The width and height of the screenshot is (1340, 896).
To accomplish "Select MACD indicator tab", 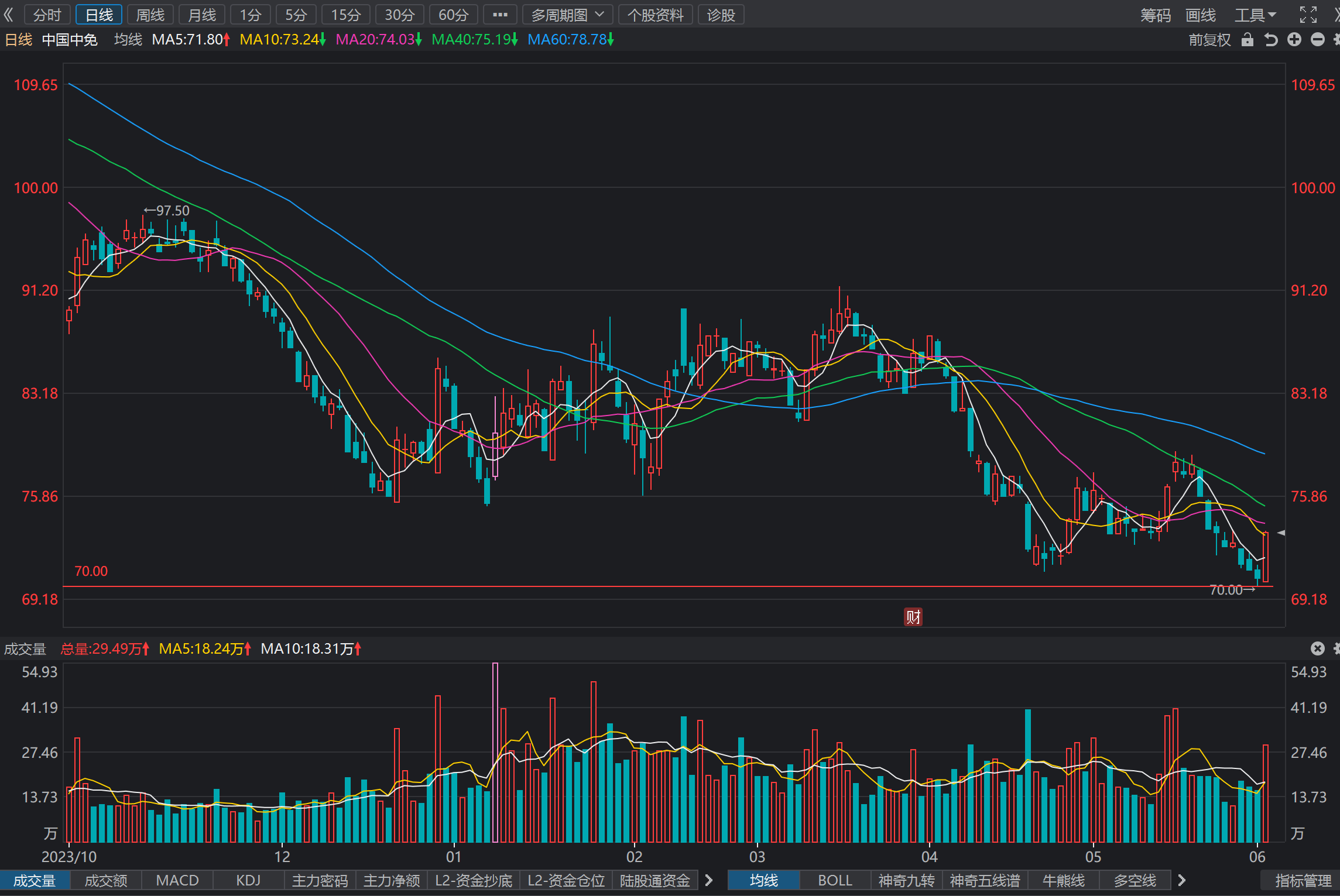I will 177,880.
